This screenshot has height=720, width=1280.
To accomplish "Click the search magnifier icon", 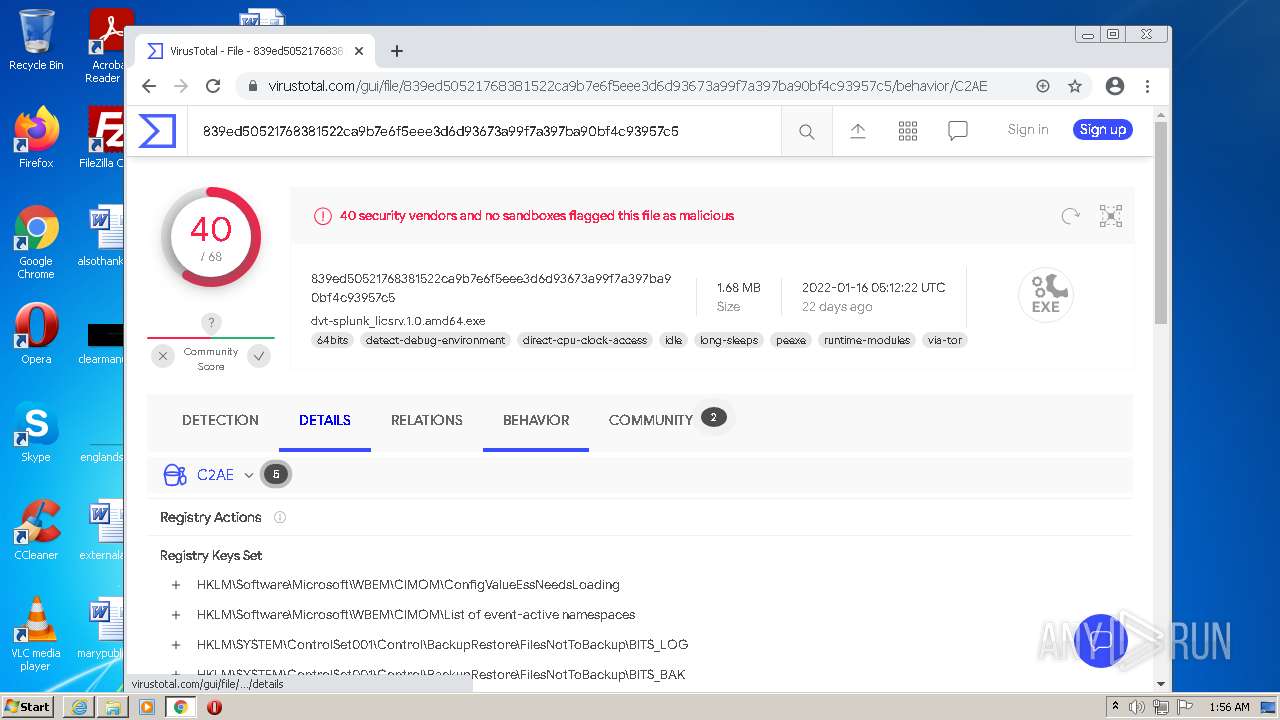I will coord(806,131).
